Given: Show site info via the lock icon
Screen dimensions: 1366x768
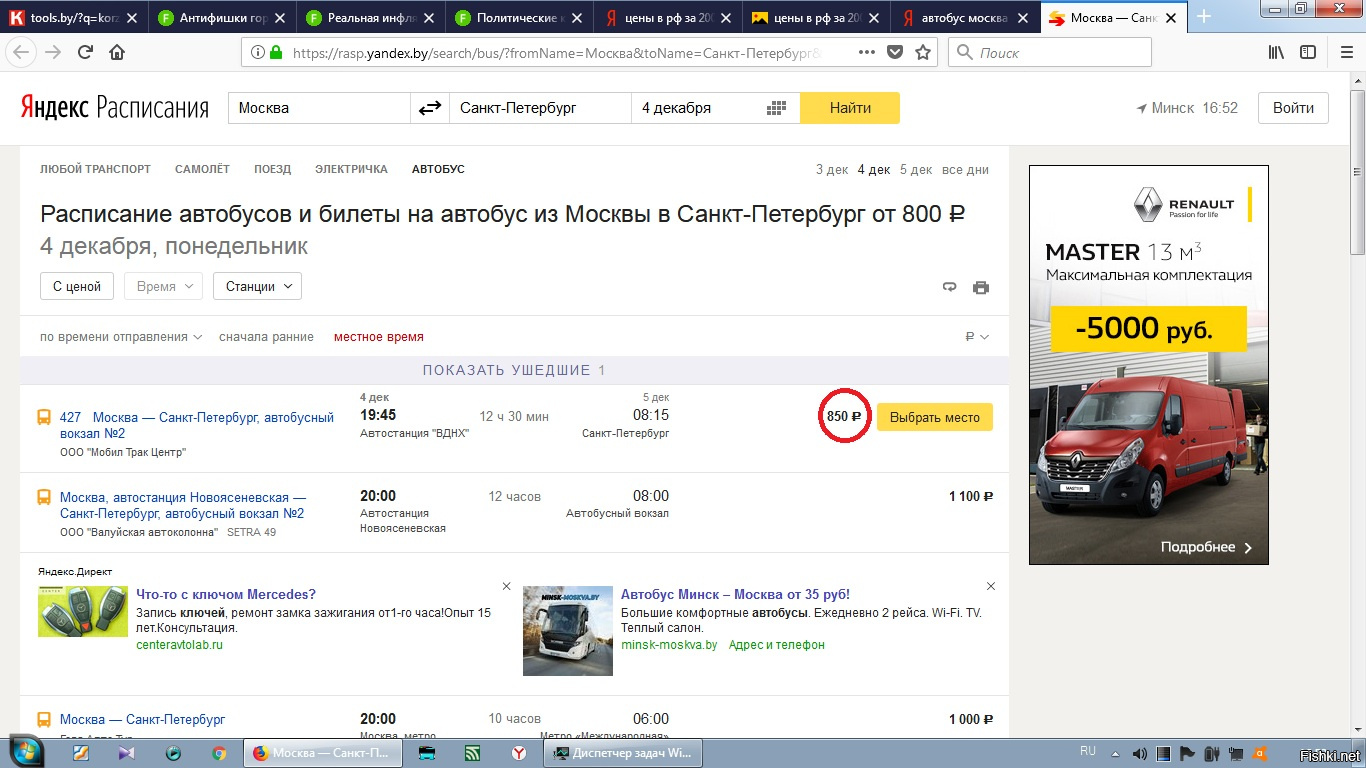Looking at the screenshot, I should tap(276, 52).
